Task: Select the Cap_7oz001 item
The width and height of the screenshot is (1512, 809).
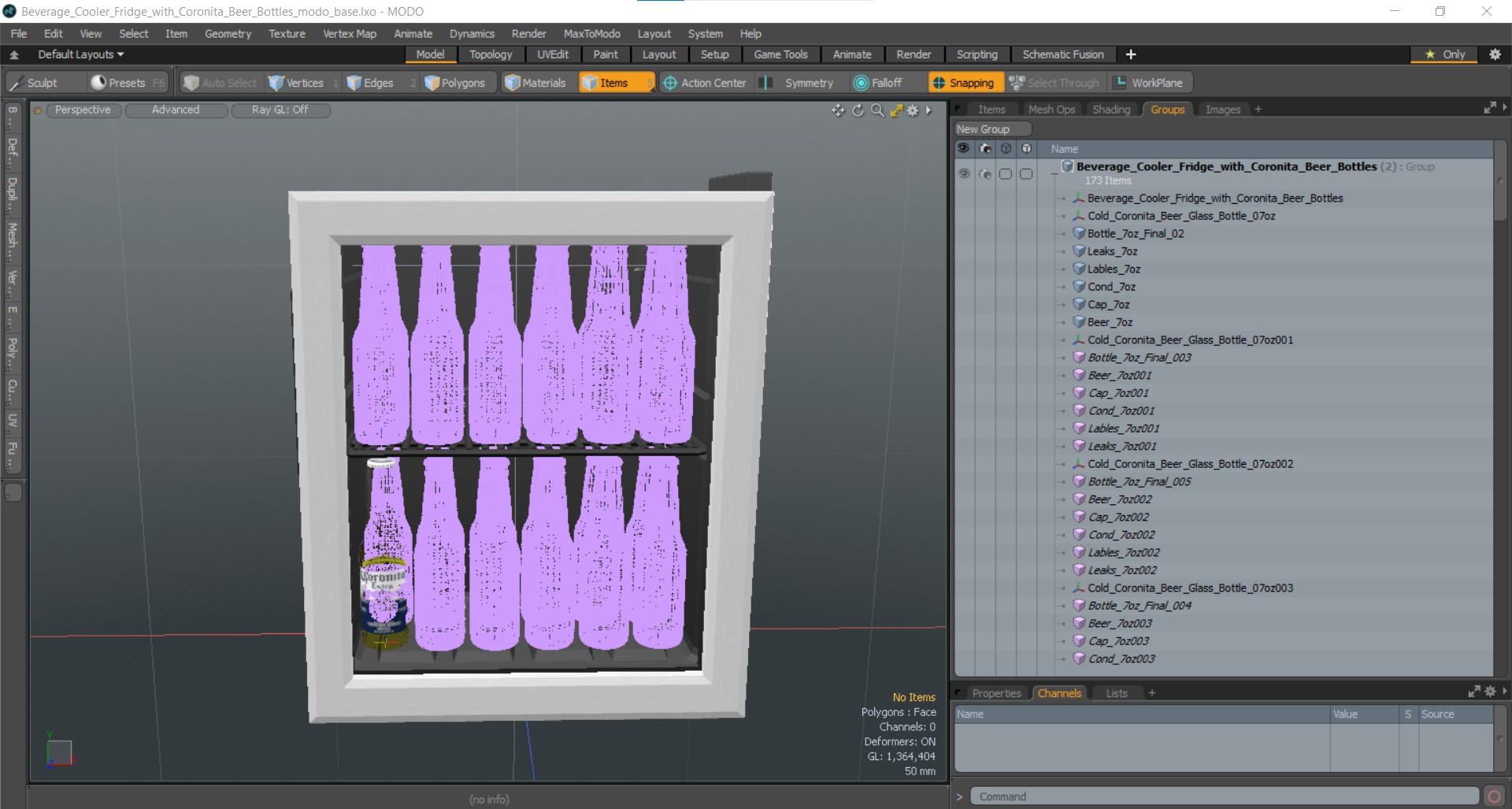Action: pyautogui.click(x=1117, y=393)
